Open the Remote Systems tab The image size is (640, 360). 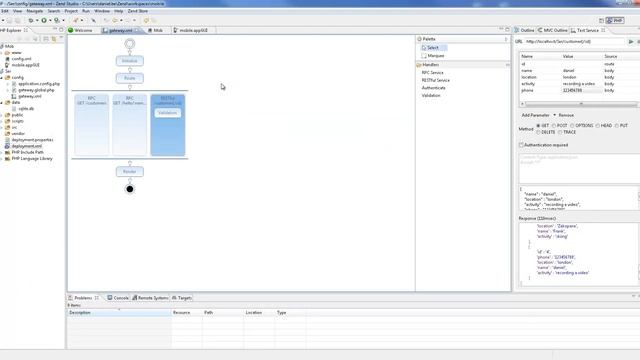150,298
